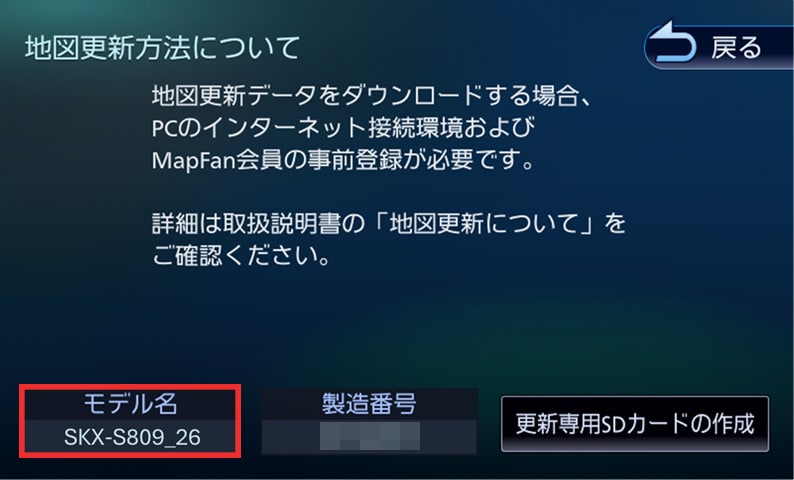794x480 pixels.
Task: Select the 製造番号 header label
Action: [369, 404]
